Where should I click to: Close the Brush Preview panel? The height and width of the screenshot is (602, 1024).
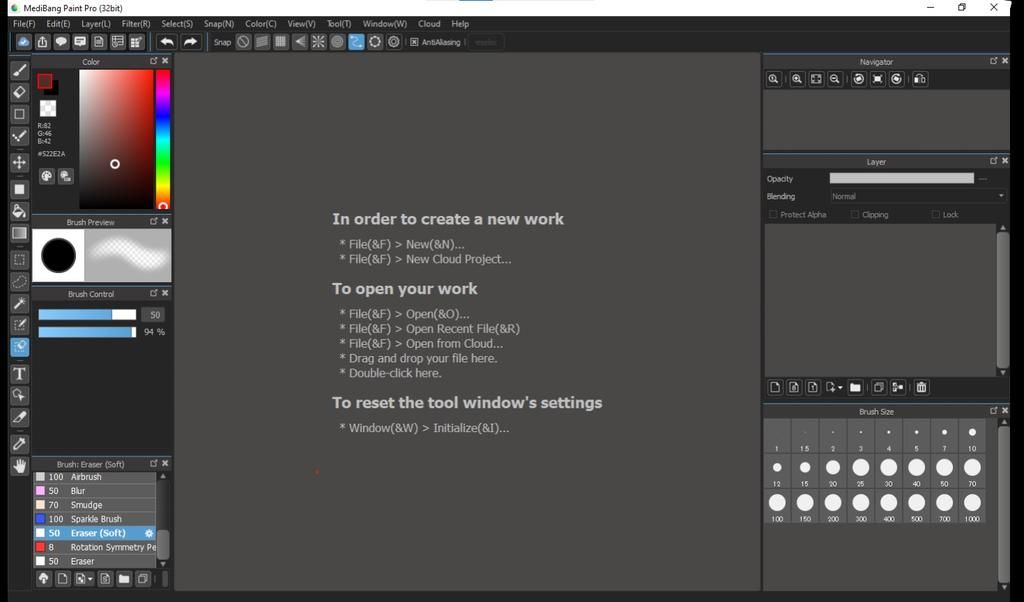coord(165,221)
